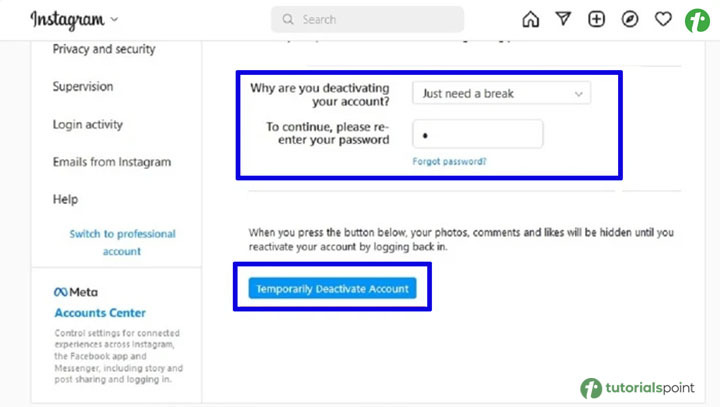
Task: Click the Meta logo in sidebar
Action: click(x=74, y=292)
